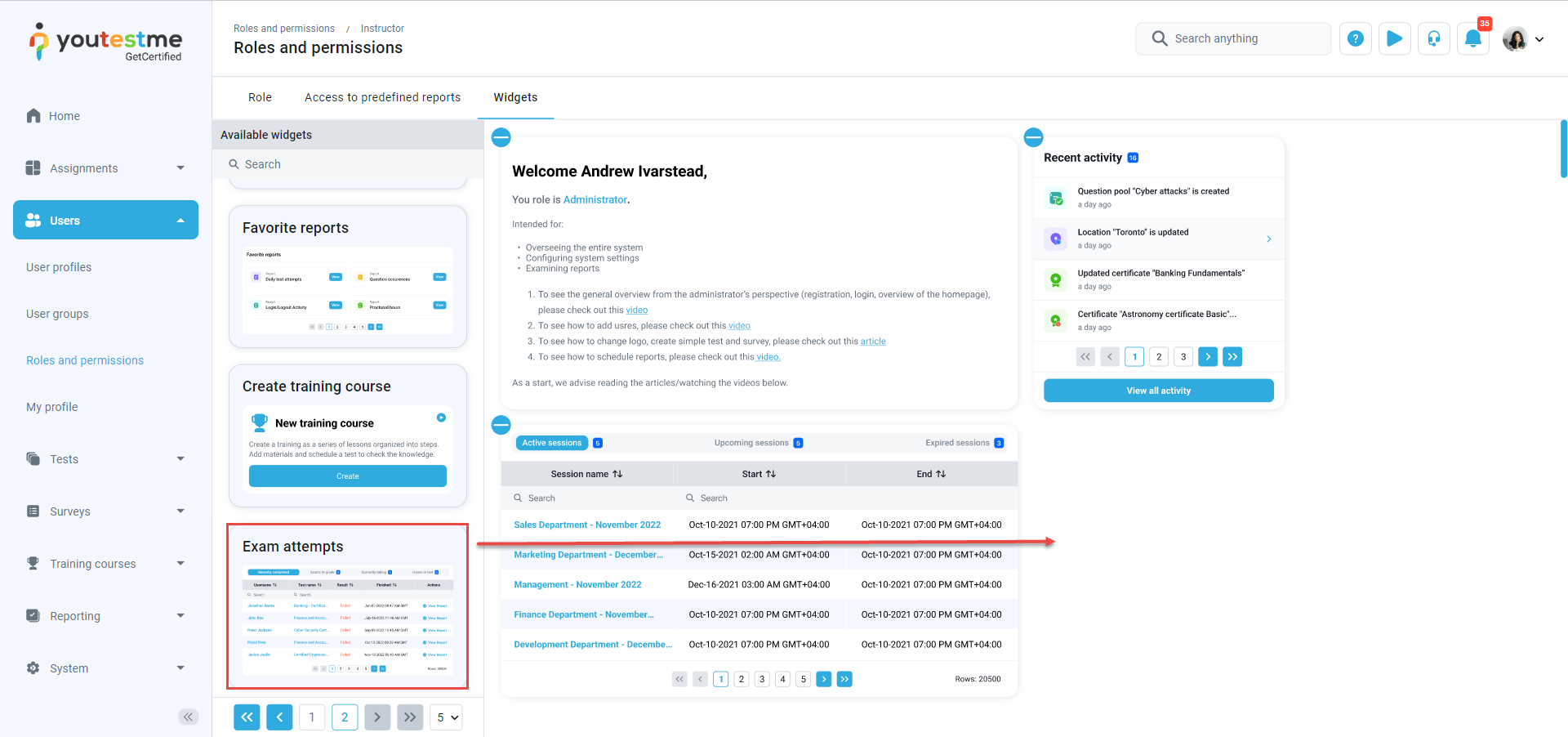This screenshot has height=737, width=1568.
Task: Go to last page of Recent activity
Action: coord(1232,356)
